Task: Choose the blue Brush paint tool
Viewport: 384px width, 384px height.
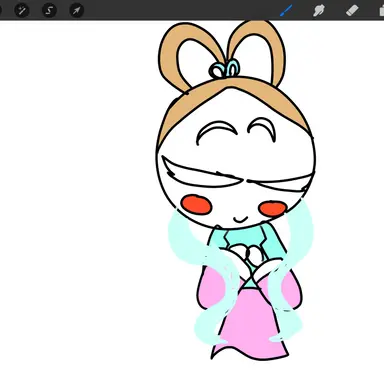Action: pos(286,10)
